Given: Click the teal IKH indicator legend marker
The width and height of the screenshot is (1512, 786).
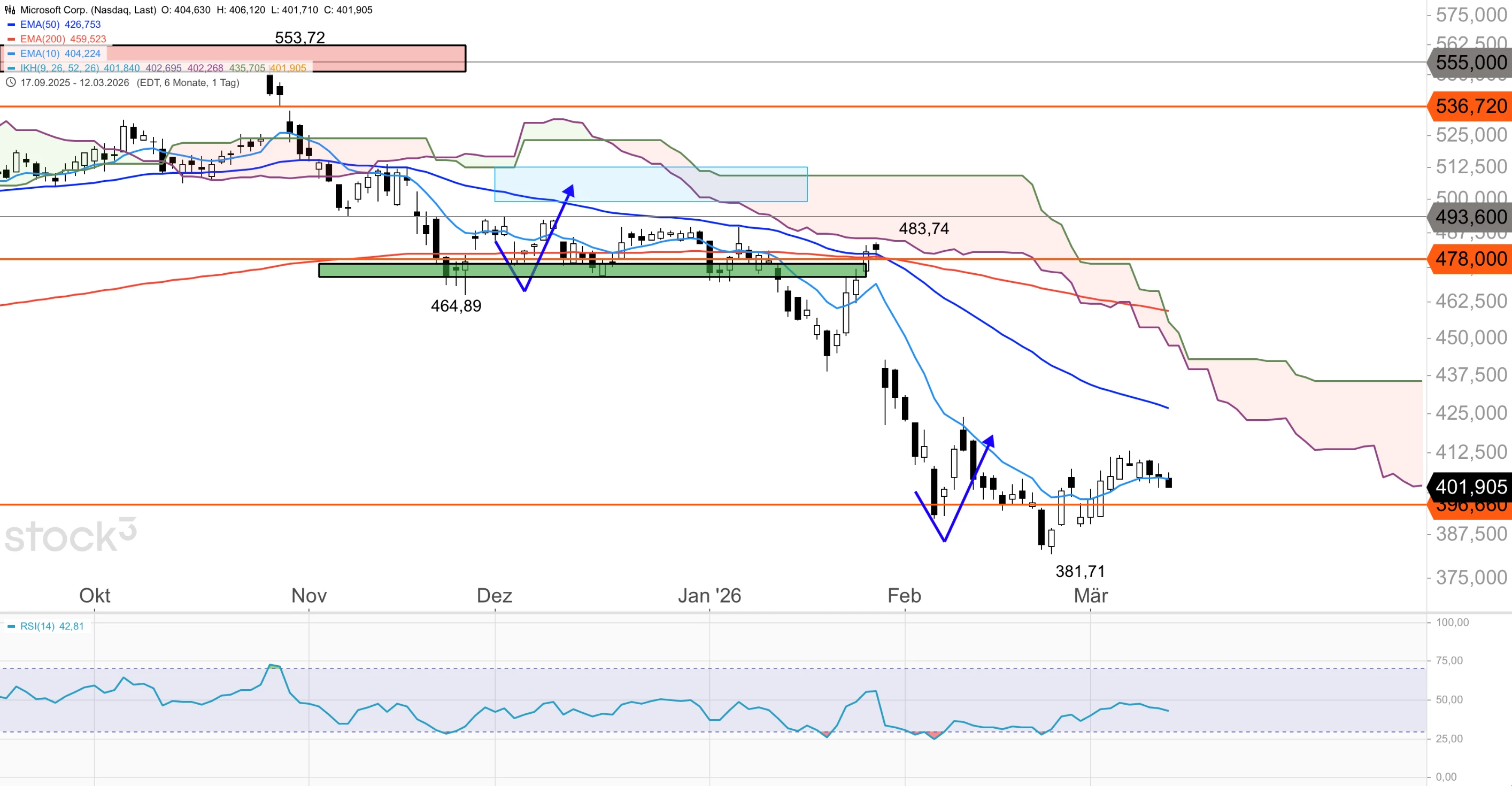Looking at the screenshot, I should (11, 68).
